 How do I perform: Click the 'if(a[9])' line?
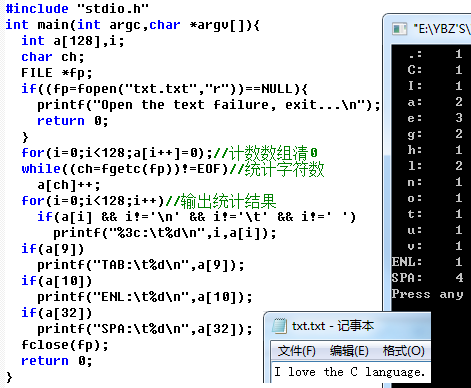(x=53, y=249)
